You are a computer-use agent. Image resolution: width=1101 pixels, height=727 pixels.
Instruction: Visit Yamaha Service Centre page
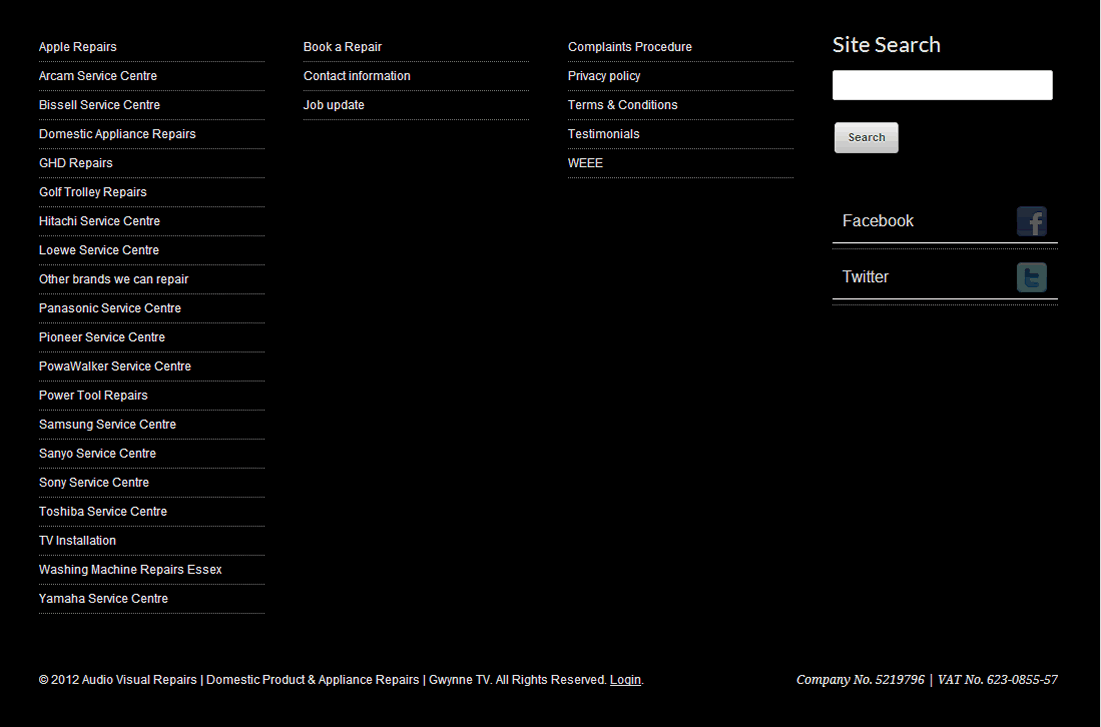coord(103,599)
